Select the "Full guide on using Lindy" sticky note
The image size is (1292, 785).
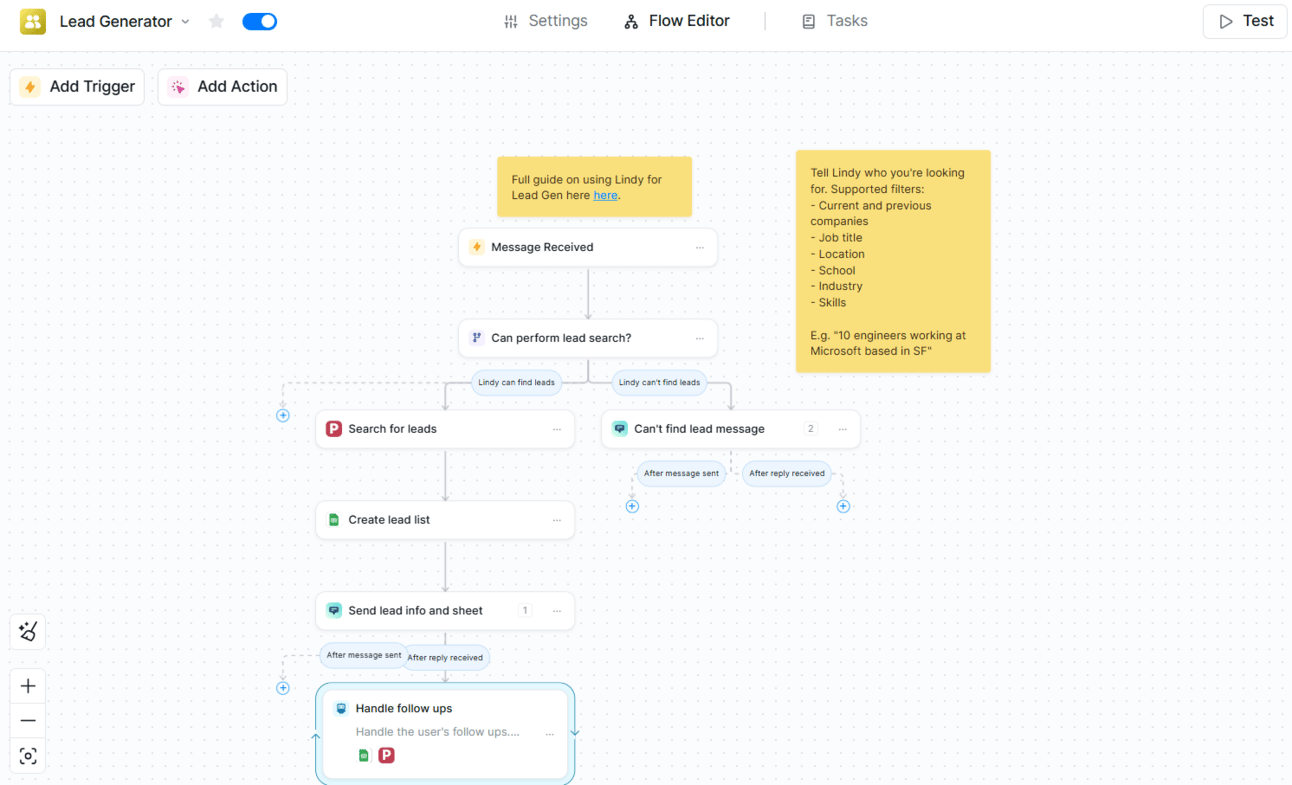click(x=594, y=187)
